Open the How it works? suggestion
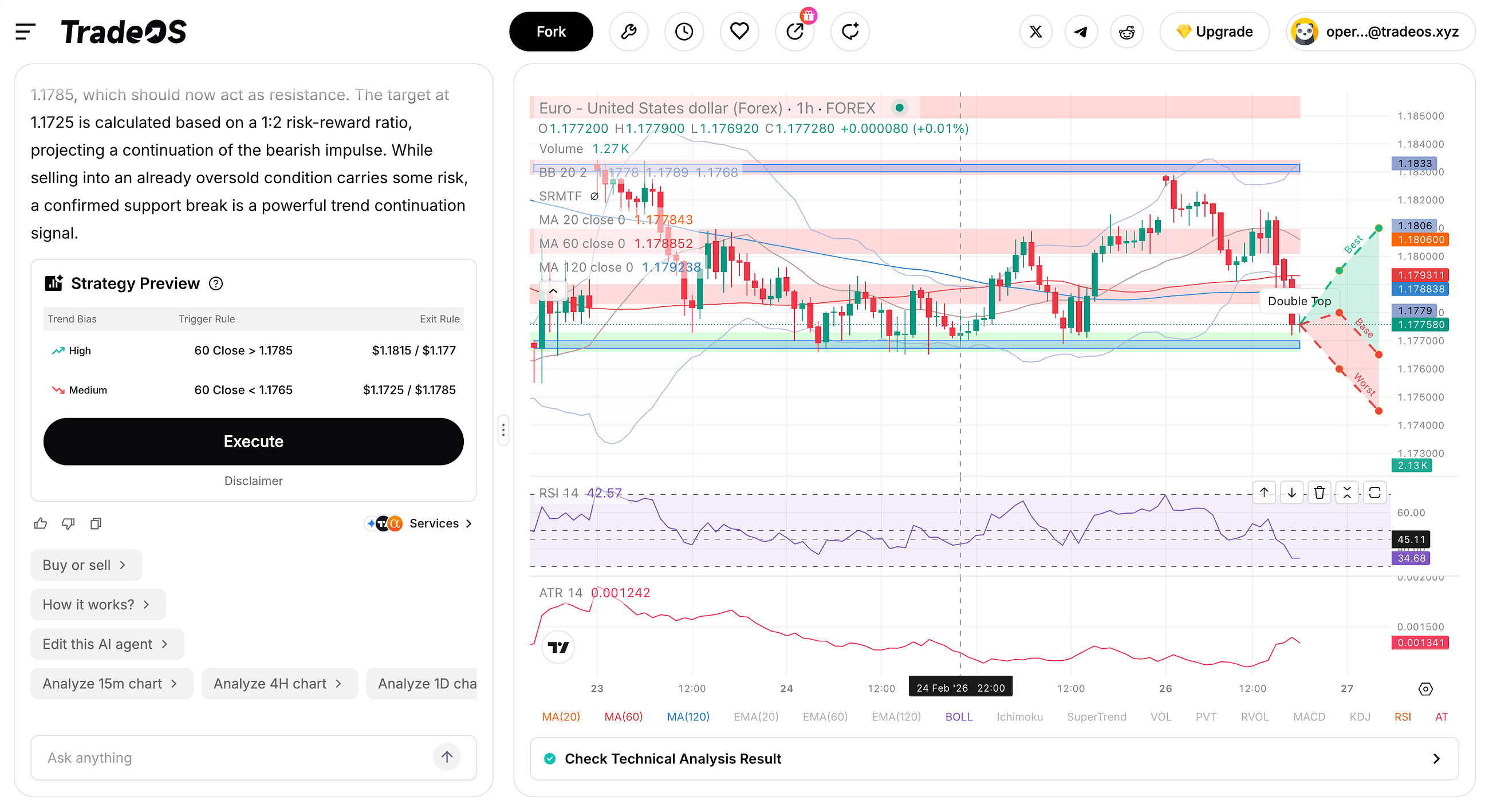This screenshot has height=812, width=1489. (99, 605)
